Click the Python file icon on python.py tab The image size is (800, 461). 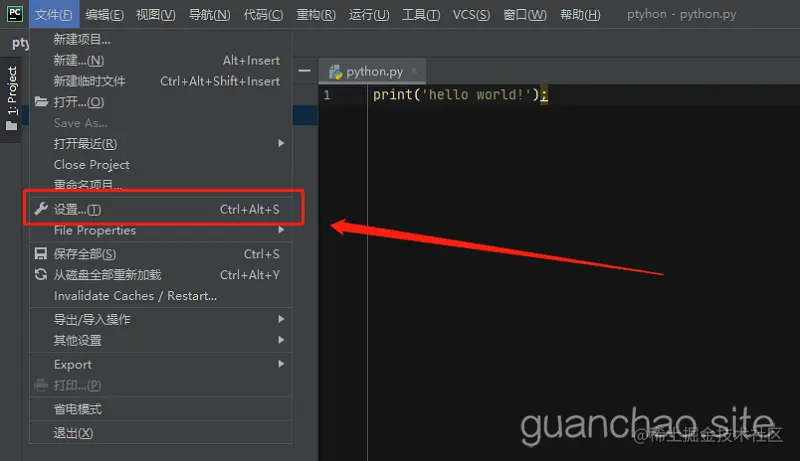click(x=335, y=72)
